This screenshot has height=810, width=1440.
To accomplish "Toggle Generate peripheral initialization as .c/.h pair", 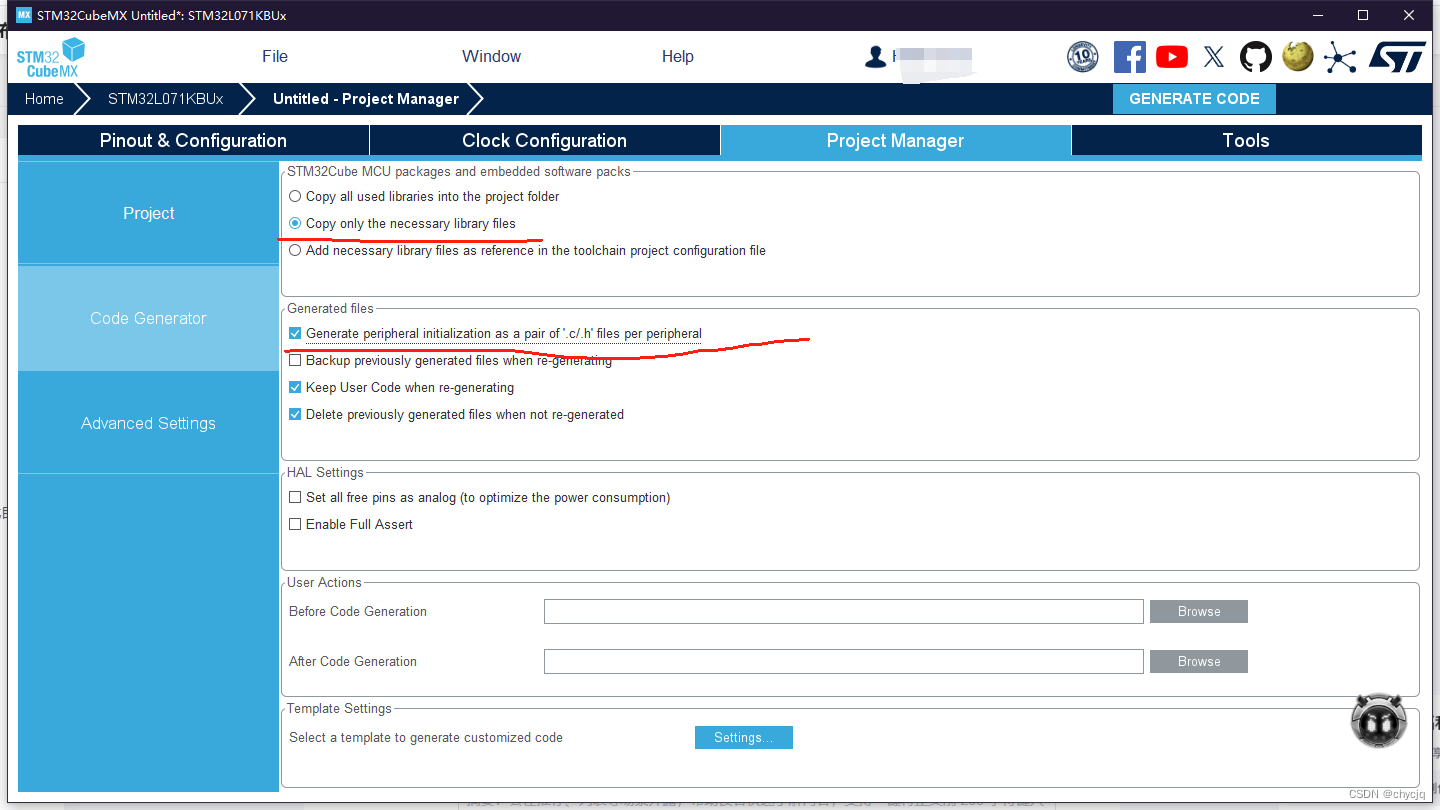I will 295,334.
